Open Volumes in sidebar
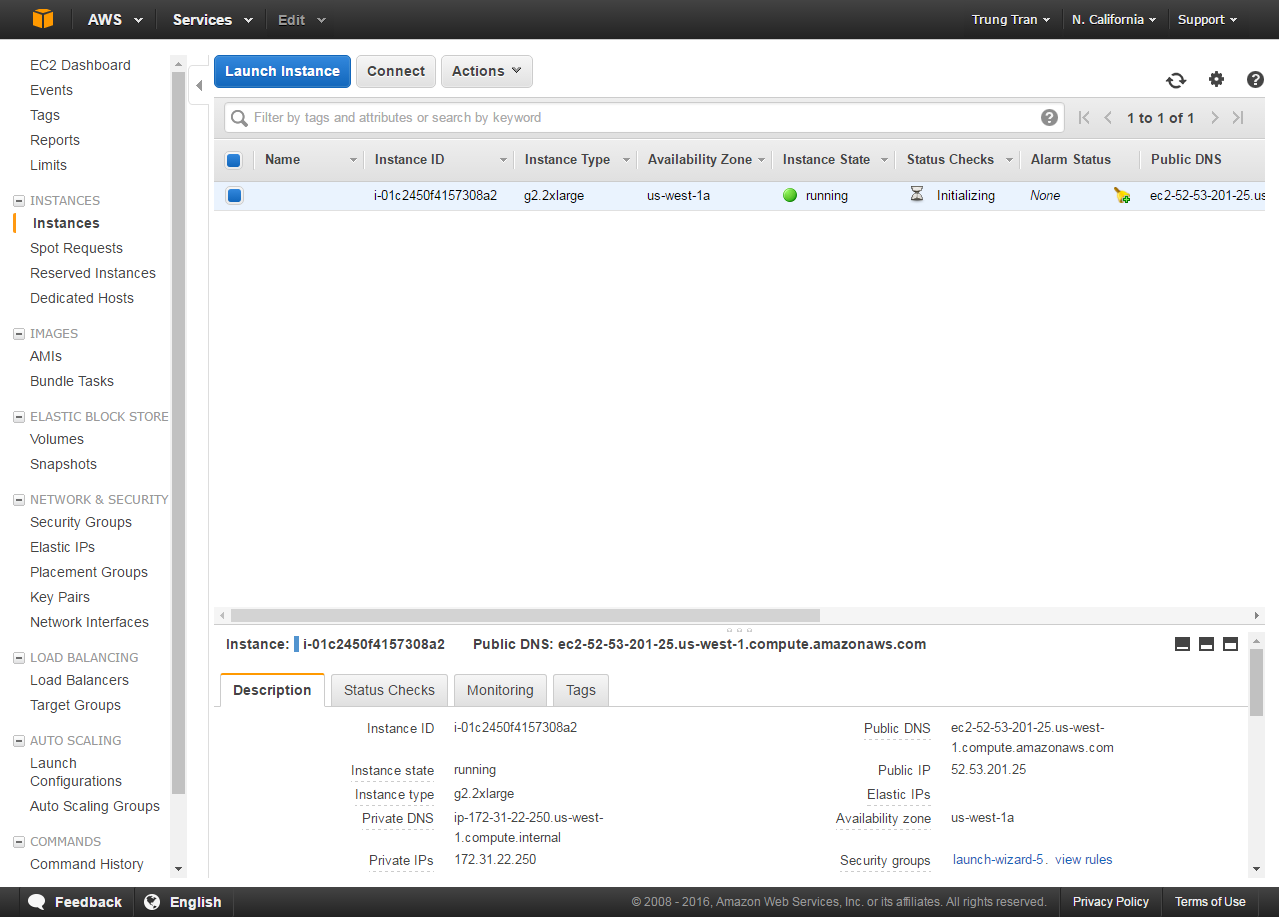 pos(57,439)
